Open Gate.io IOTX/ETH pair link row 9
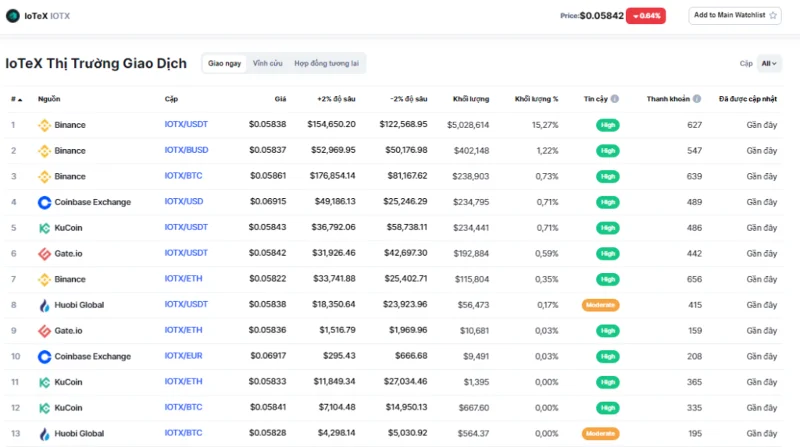The width and height of the screenshot is (800, 447). click(183, 330)
